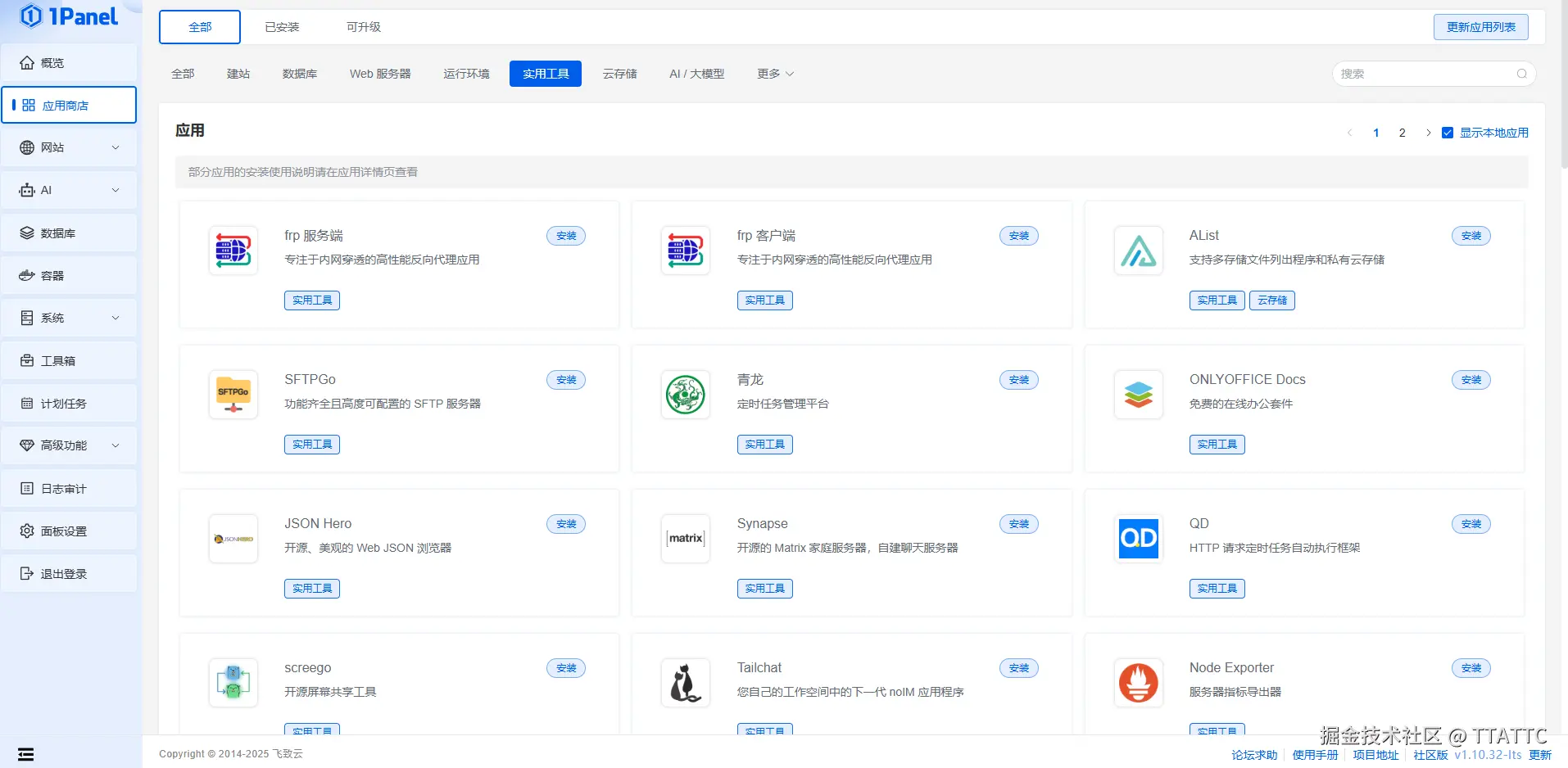Open the 论坛求助 link
This screenshot has width=1568, height=768.
[1254, 755]
